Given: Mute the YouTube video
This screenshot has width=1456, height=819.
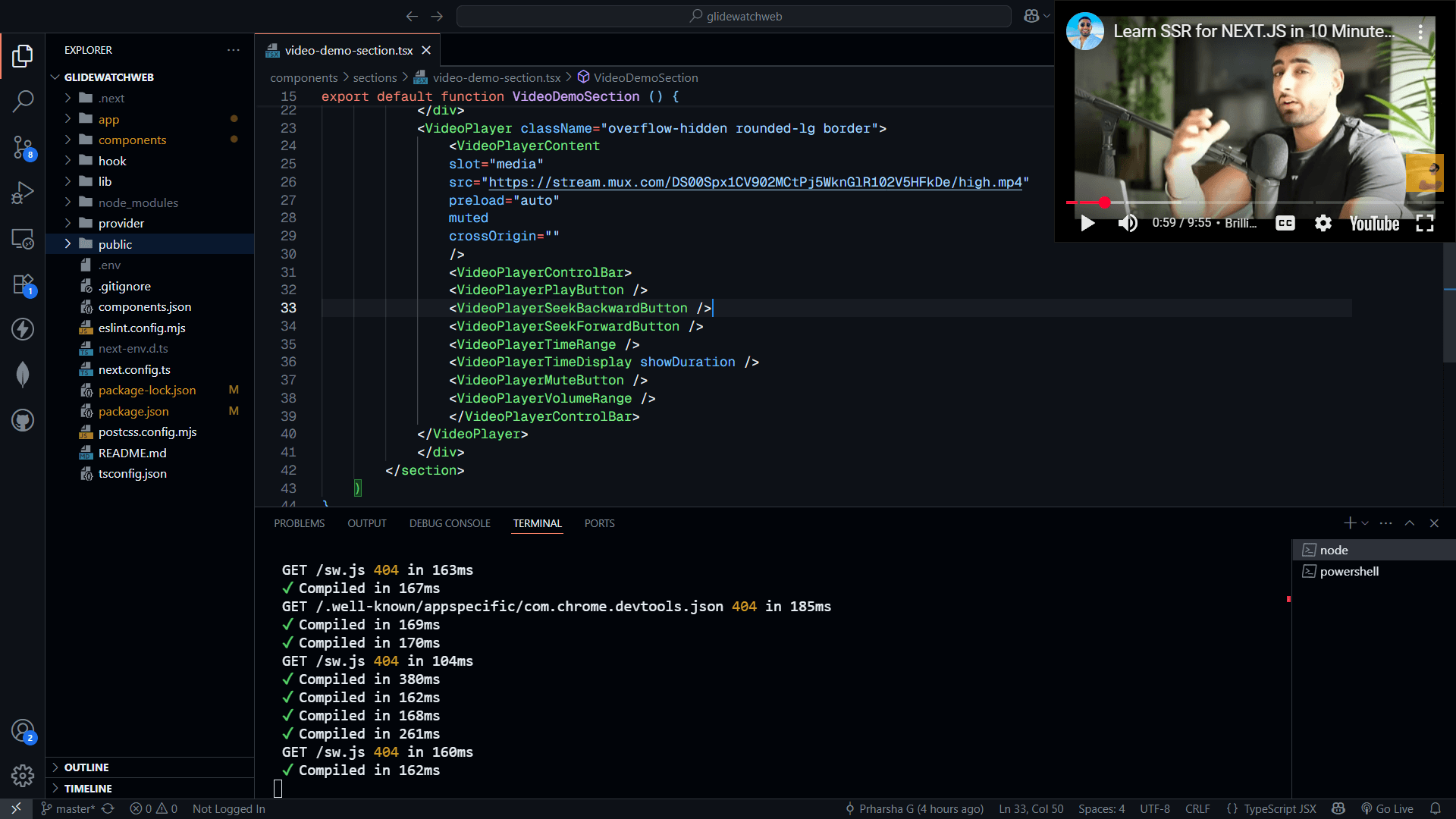Looking at the screenshot, I should pos(1127,223).
